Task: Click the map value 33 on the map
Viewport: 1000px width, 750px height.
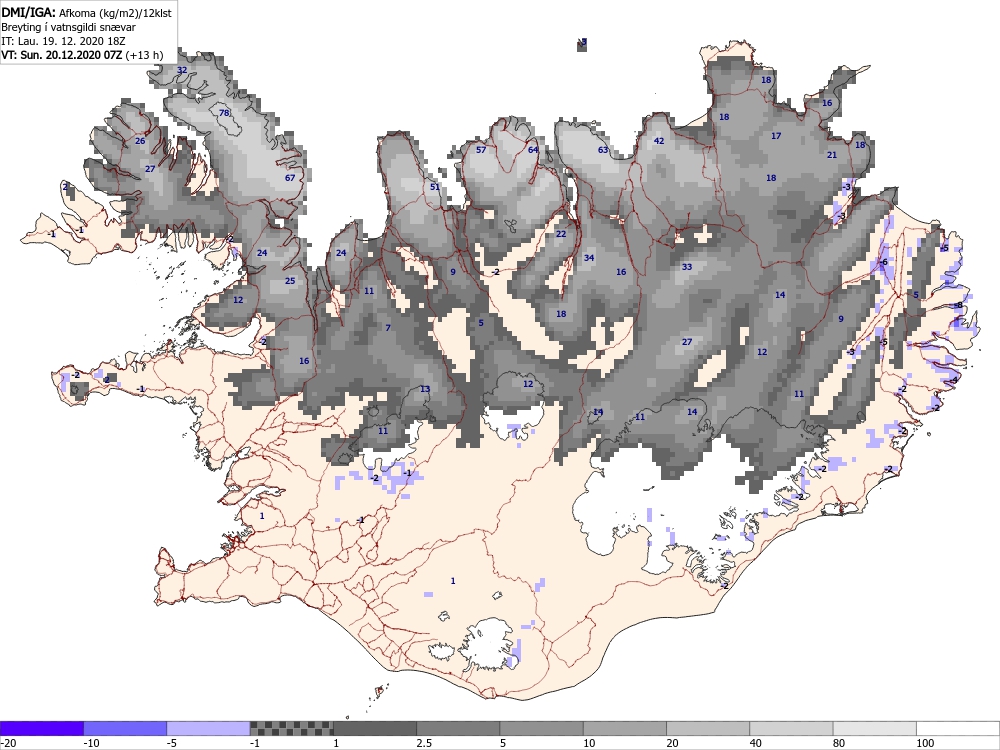Action: tap(687, 267)
